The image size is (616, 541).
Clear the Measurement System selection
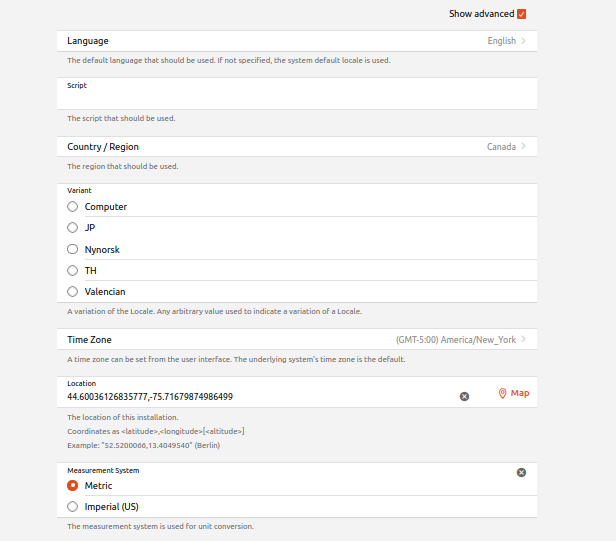521,472
